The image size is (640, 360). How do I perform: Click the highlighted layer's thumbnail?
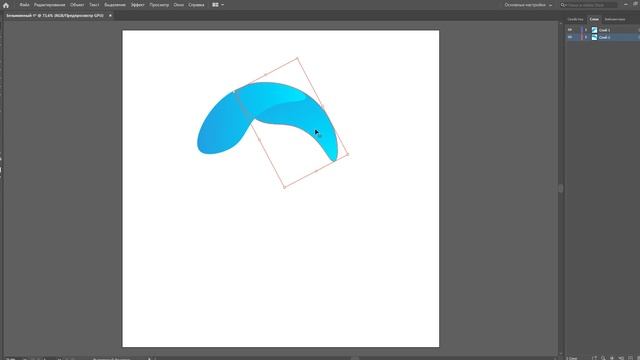594,37
